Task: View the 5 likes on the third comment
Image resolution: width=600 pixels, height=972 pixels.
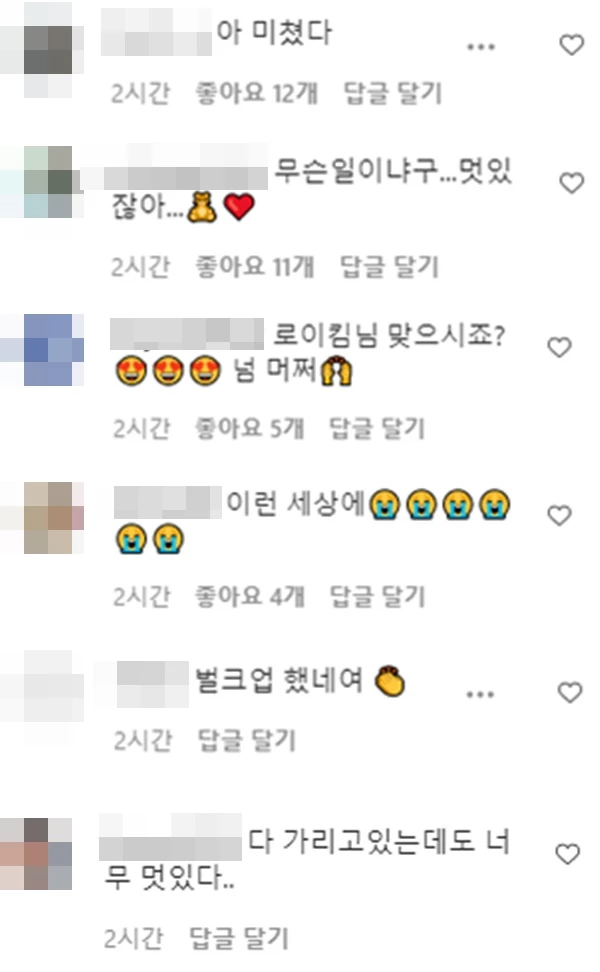Action: click(x=250, y=428)
